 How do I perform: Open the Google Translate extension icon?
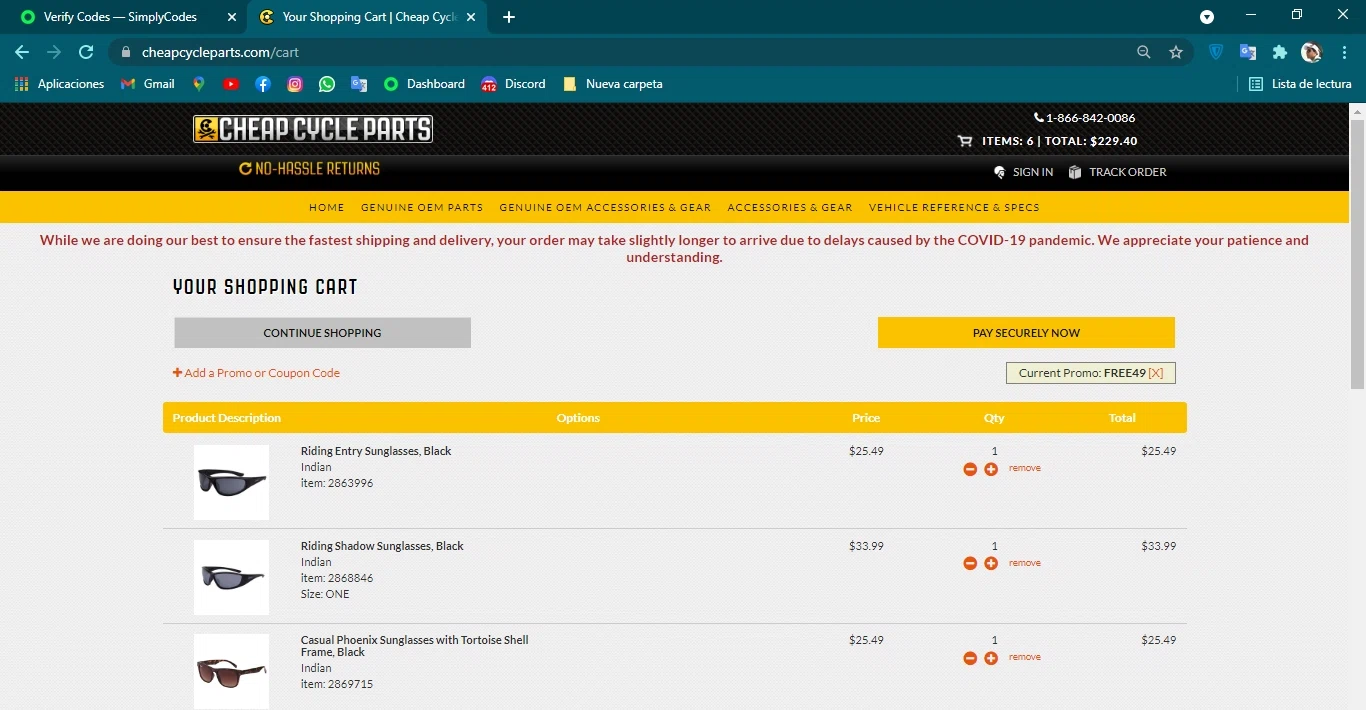tap(1248, 52)
